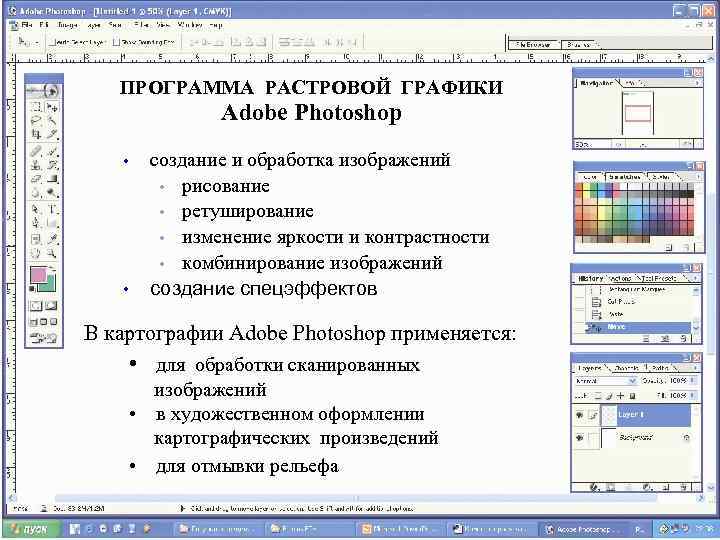This screenshot has height=540, width=720.
Task: Hide Layer 1 with its eye icon
Action: pos(579,415)
